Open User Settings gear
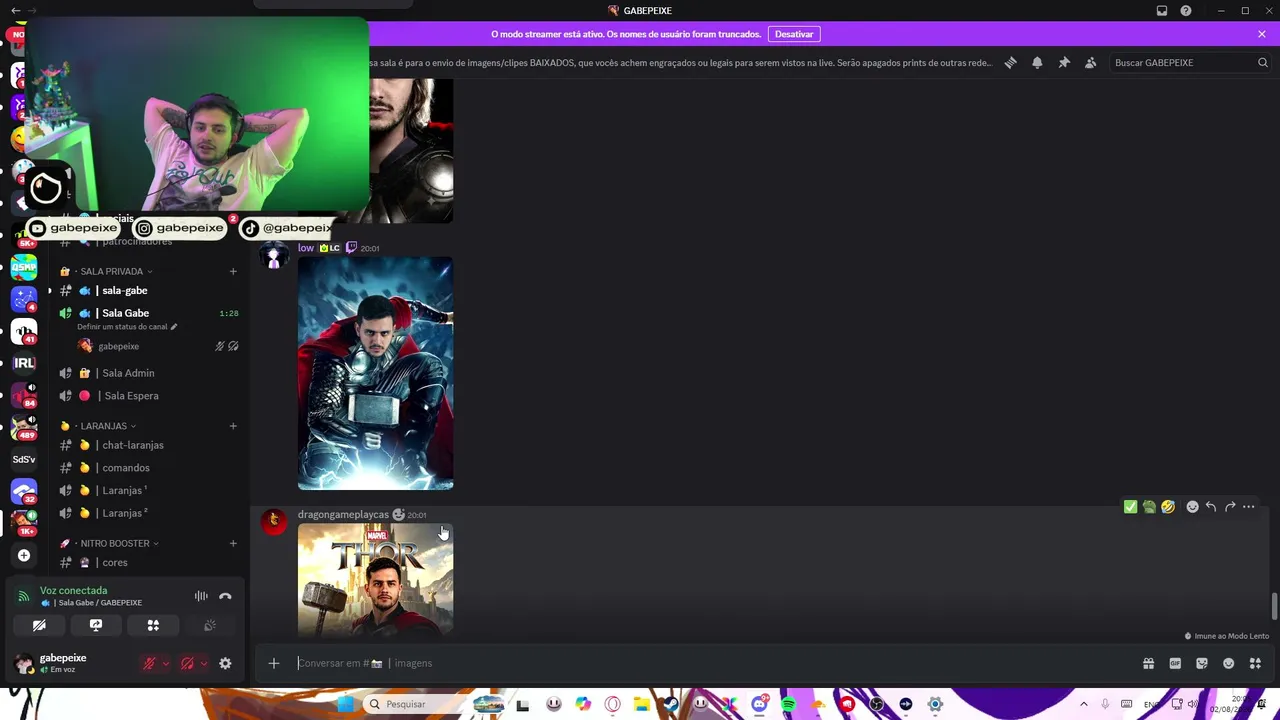Image resolution: width=1280 pixels, height=720 pixels. [x=225, y=663]
